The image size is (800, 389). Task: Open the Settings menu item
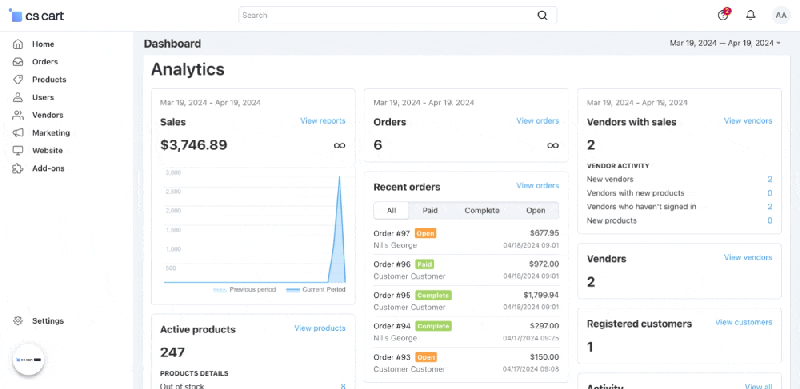(48, 321)
